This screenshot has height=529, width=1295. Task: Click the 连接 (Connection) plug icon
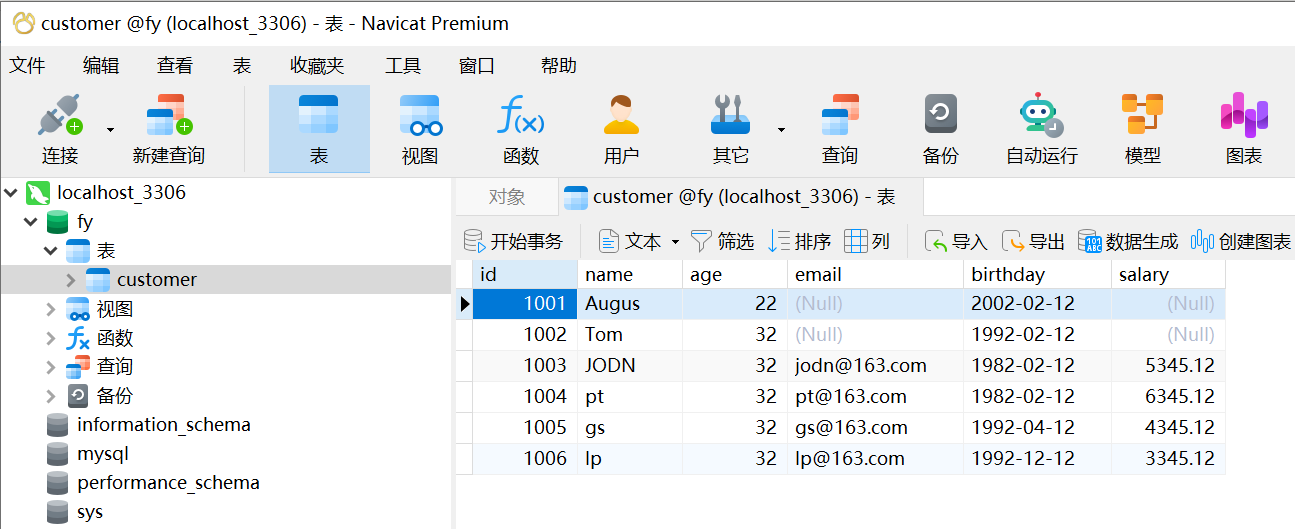coord(59,117)
